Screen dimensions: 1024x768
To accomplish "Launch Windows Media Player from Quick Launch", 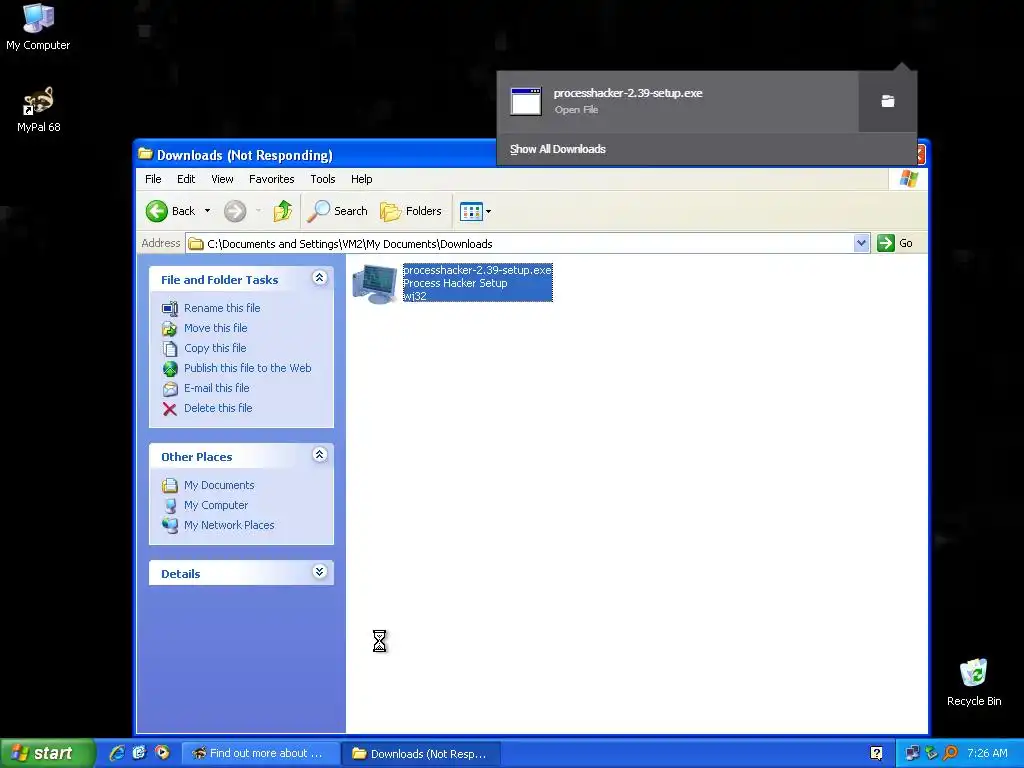I will tap(162, 753).
